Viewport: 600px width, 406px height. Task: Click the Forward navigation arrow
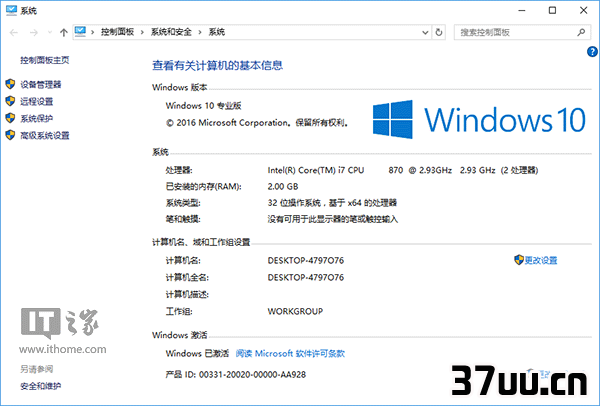tap(34, 33)
